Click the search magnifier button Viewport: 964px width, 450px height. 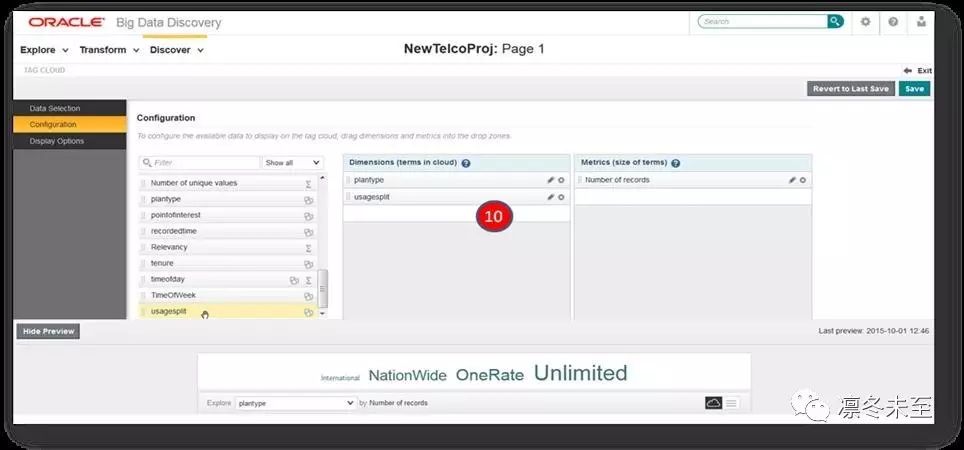pos(835,22)
